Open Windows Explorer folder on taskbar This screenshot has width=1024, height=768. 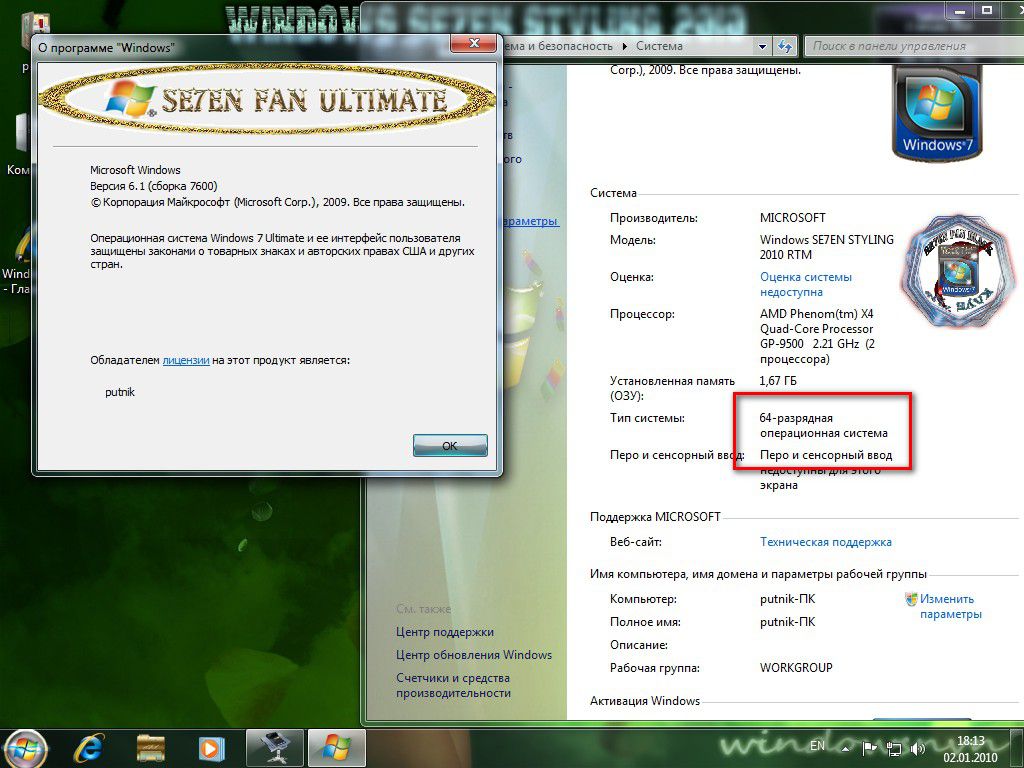click(x=150, y=748)
